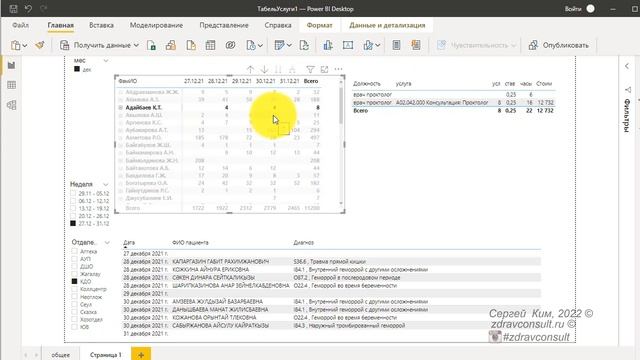Go to next hierarchy level icon
Image resolution: width=640 pixels, height=360 pixels.
click(x=278, y=69)
